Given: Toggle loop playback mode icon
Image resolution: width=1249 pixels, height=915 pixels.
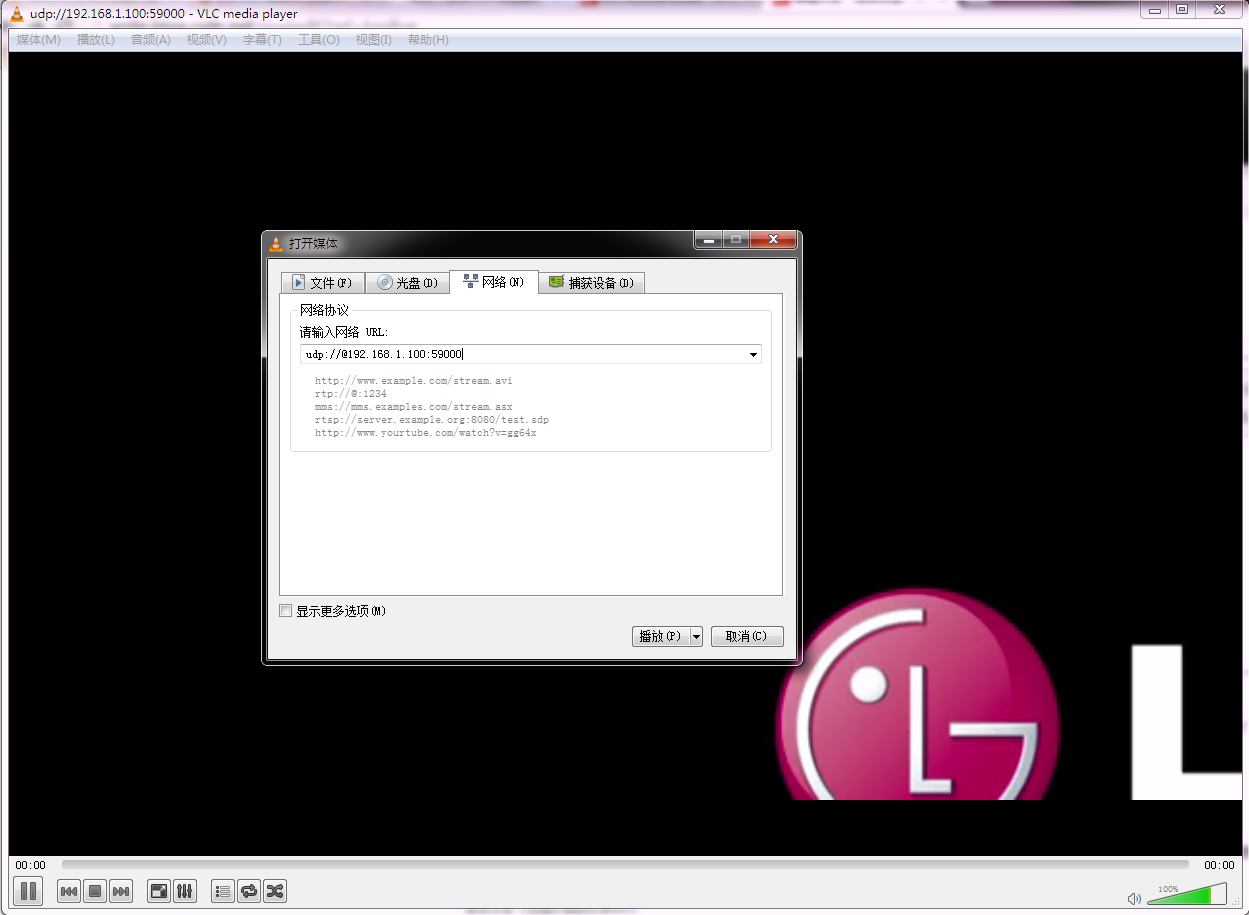Looking at the screenshot, I should pyautogui.click(x=249, y=891).
